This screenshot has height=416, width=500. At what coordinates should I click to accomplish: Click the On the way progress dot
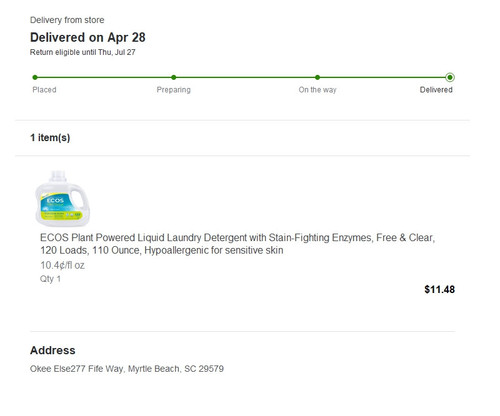[317, 77]
